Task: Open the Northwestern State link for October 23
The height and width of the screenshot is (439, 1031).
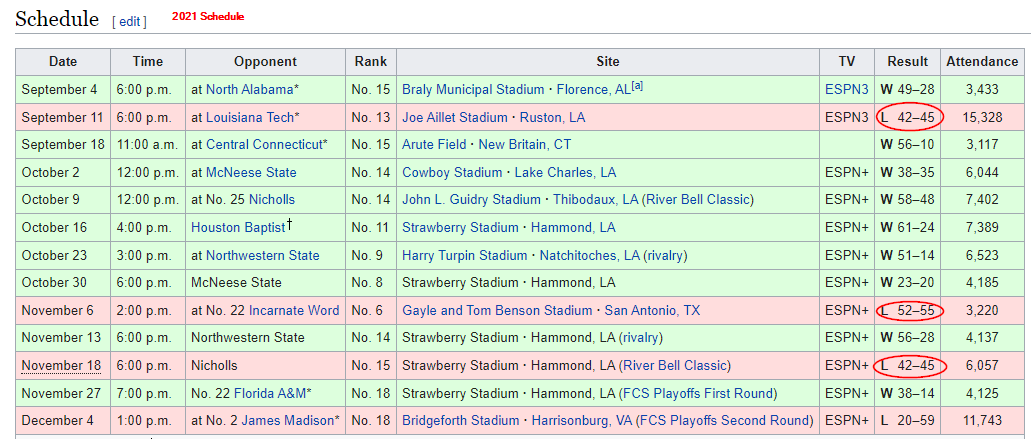Action: tap(262, 256)
